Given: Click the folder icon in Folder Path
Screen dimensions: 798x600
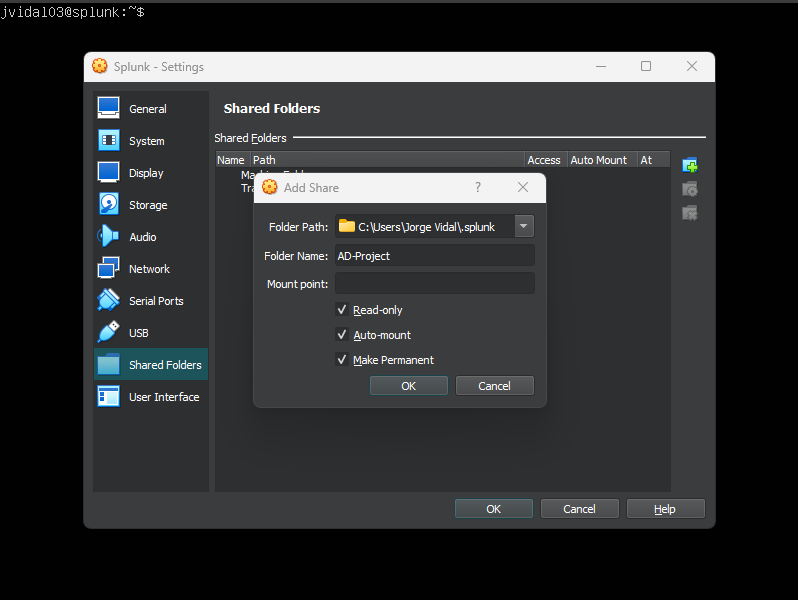Looking at the screenshot, I should (x=347, y=226).
